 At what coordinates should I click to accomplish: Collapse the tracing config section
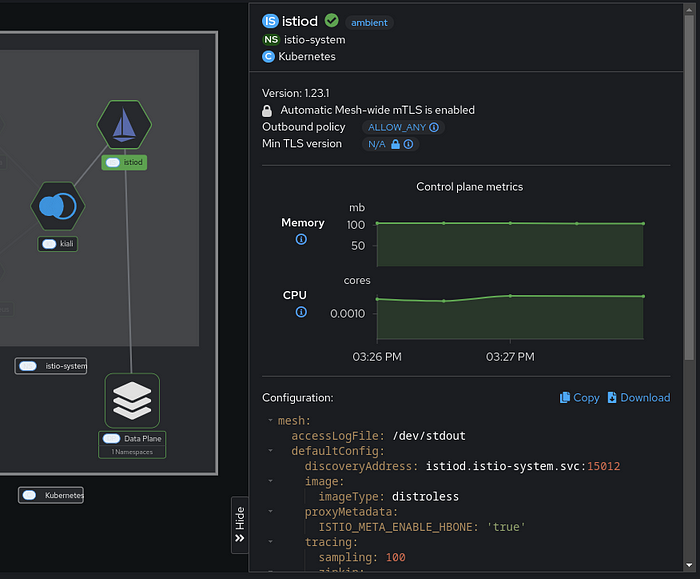pyautogui.click(x=271, y=542)
